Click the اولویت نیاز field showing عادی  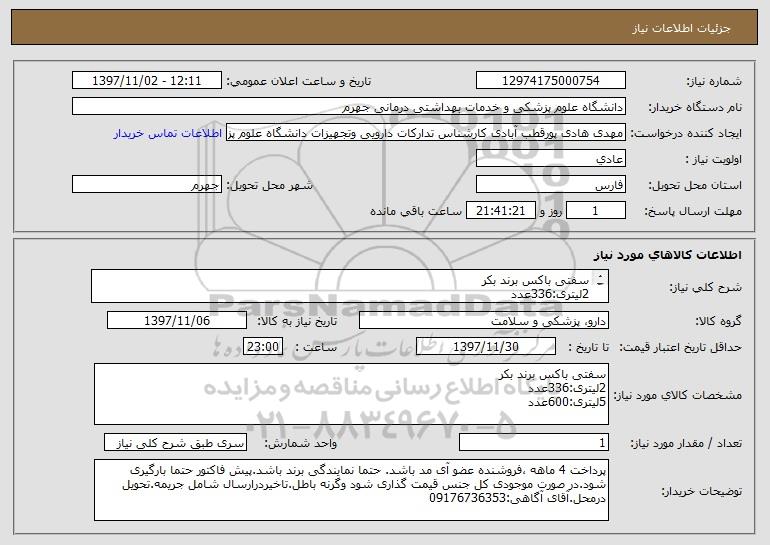point(550,159)
